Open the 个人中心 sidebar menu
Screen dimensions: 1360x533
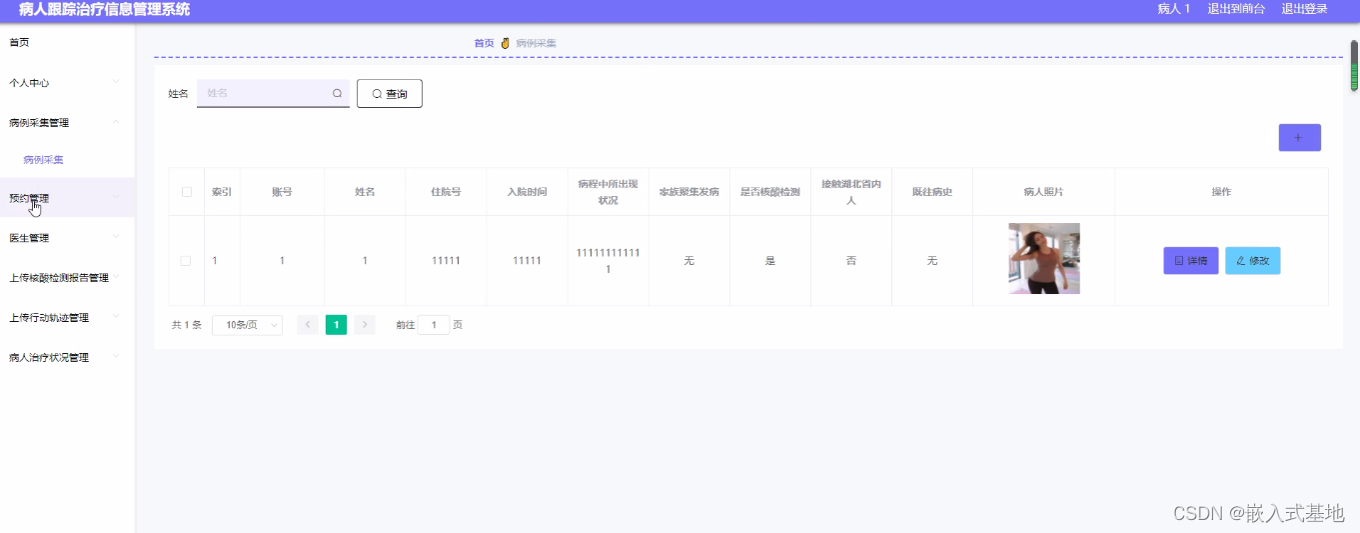[x=67, y=83]
